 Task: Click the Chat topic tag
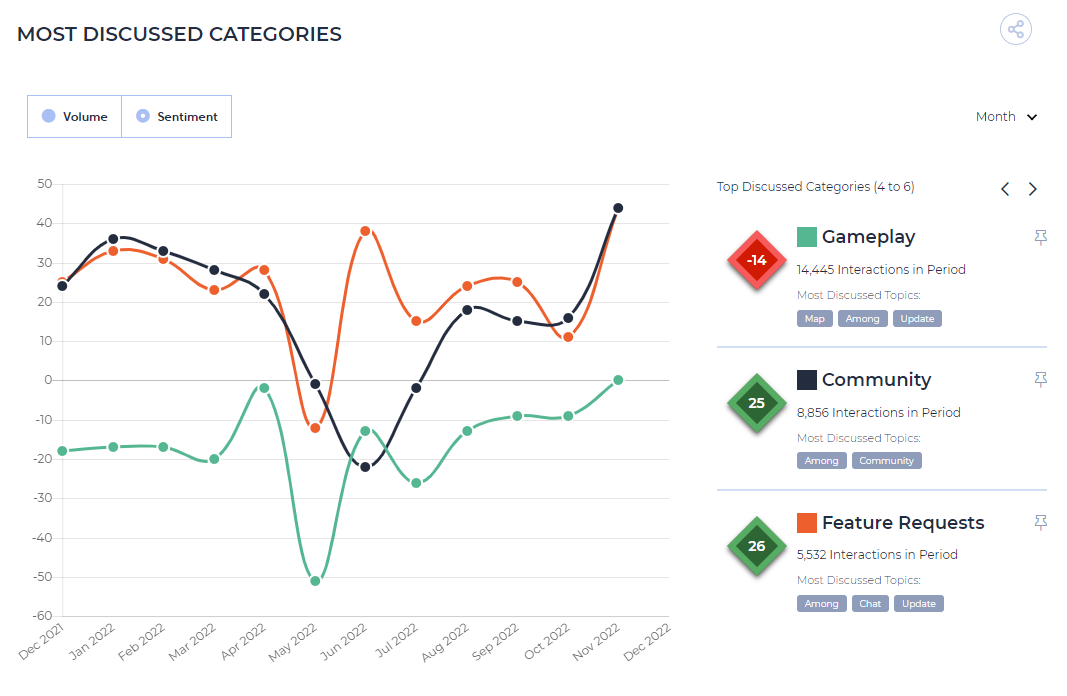coord(870,603)
